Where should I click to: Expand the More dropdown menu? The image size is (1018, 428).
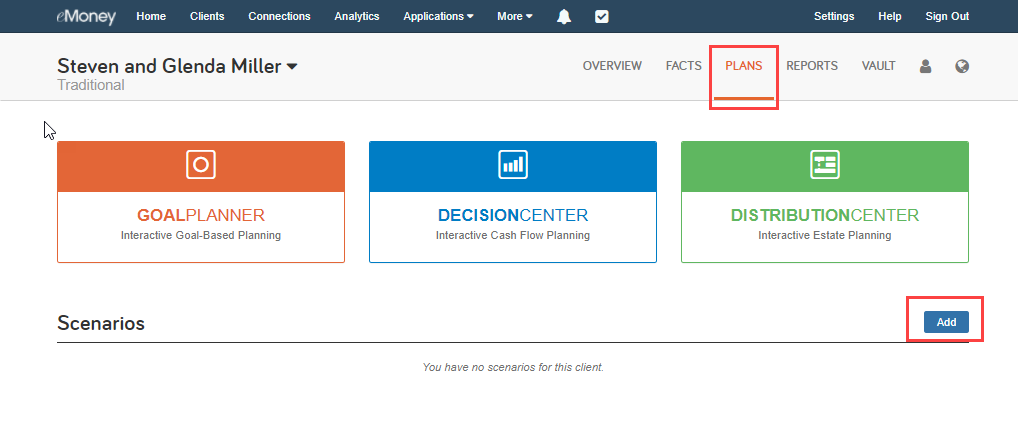[515, 16]
